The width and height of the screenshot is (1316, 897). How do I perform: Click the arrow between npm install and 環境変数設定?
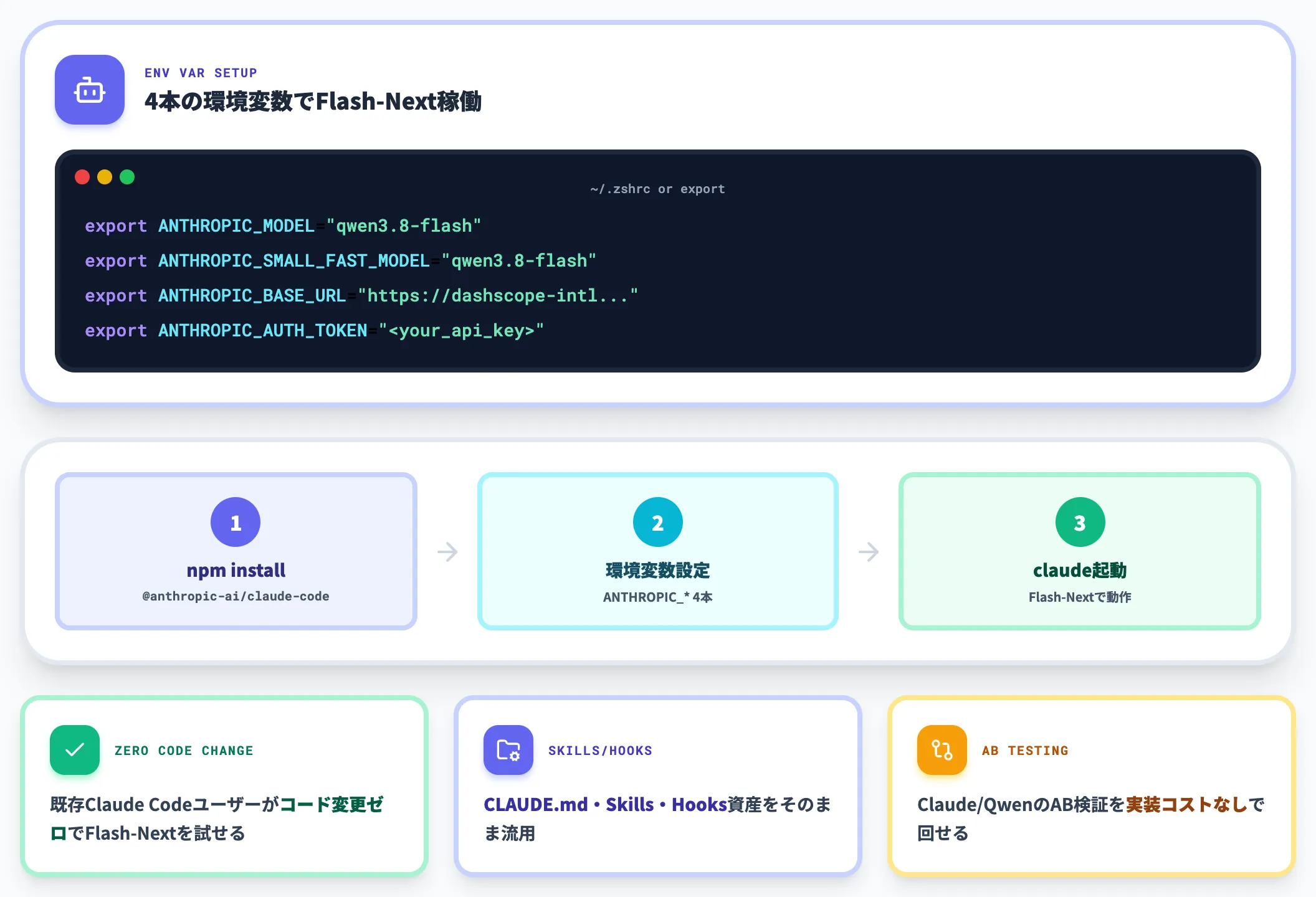(447, 551)
